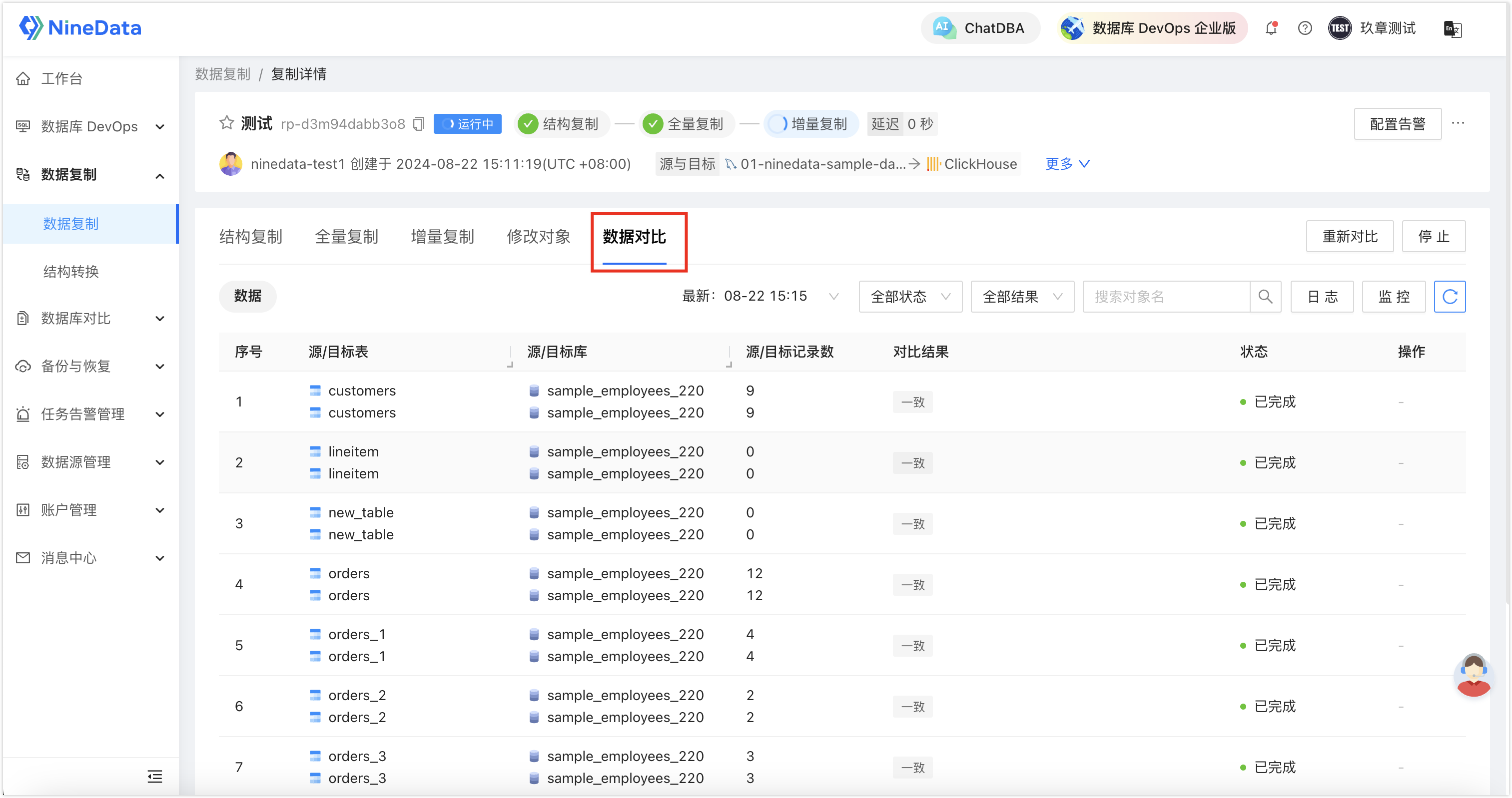Click the 一致 result in customers row
This screenshot has height=798, width=1512.
coord(913,402)
